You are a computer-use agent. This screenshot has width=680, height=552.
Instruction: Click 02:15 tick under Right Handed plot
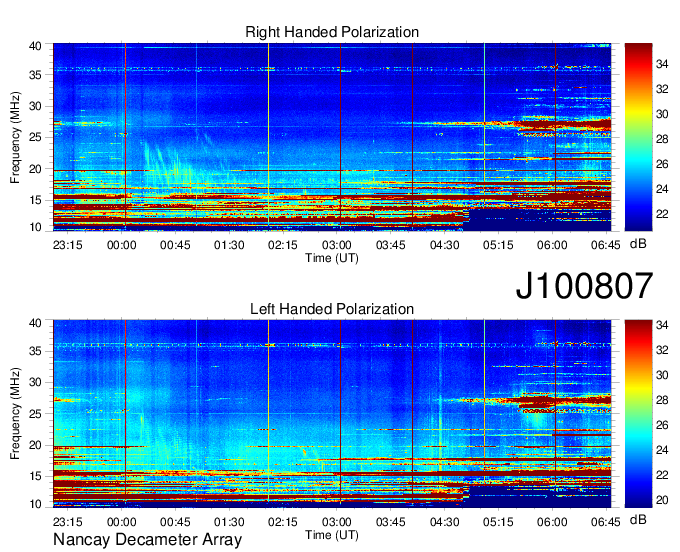click(x=283, y=245)
